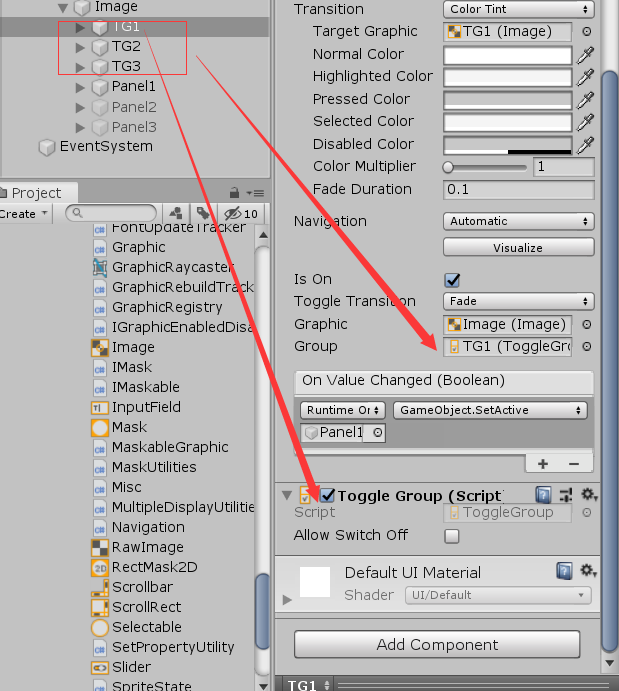Click the Normal Color swatch

pyautogui.click(x=508, y=56)
